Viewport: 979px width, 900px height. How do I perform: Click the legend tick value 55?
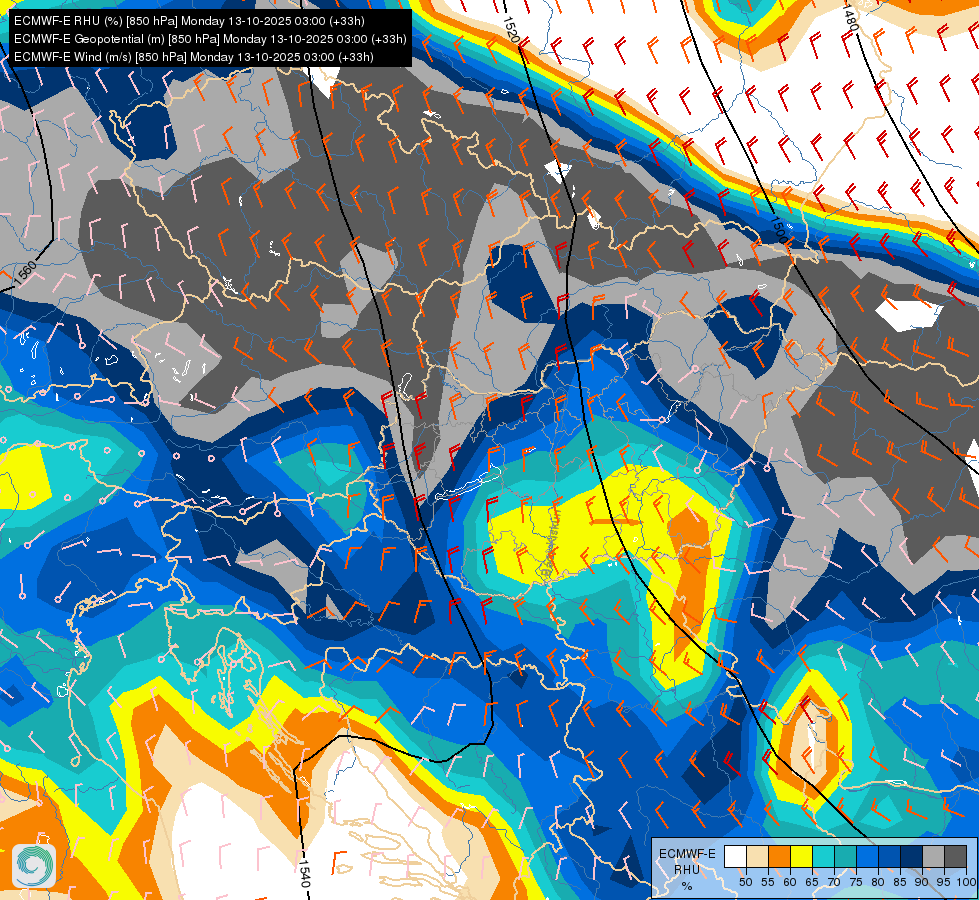(x=767, y=882)
